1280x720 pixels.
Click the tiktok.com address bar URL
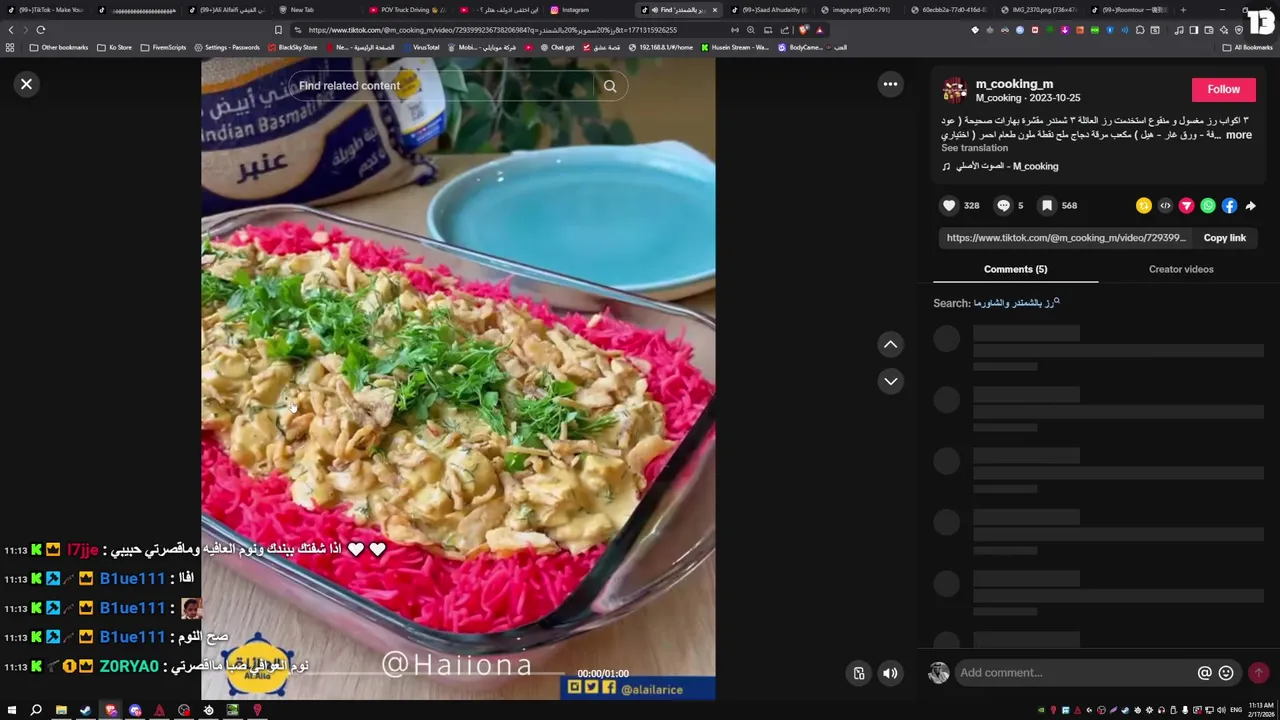tap(493, 30)
